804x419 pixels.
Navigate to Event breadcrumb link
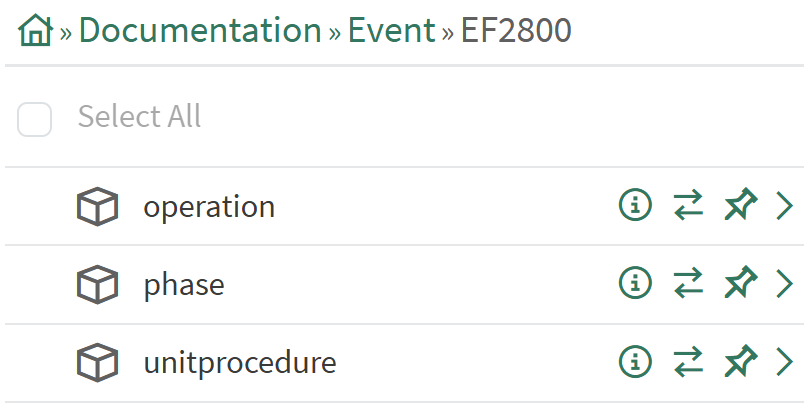391,31
